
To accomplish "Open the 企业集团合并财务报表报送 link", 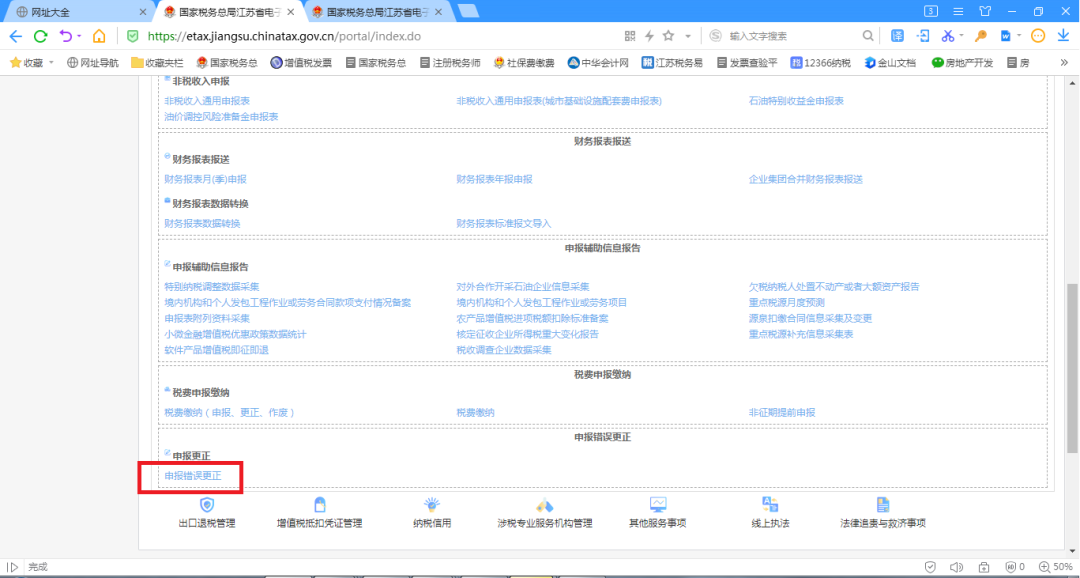I will coord(806,179).
